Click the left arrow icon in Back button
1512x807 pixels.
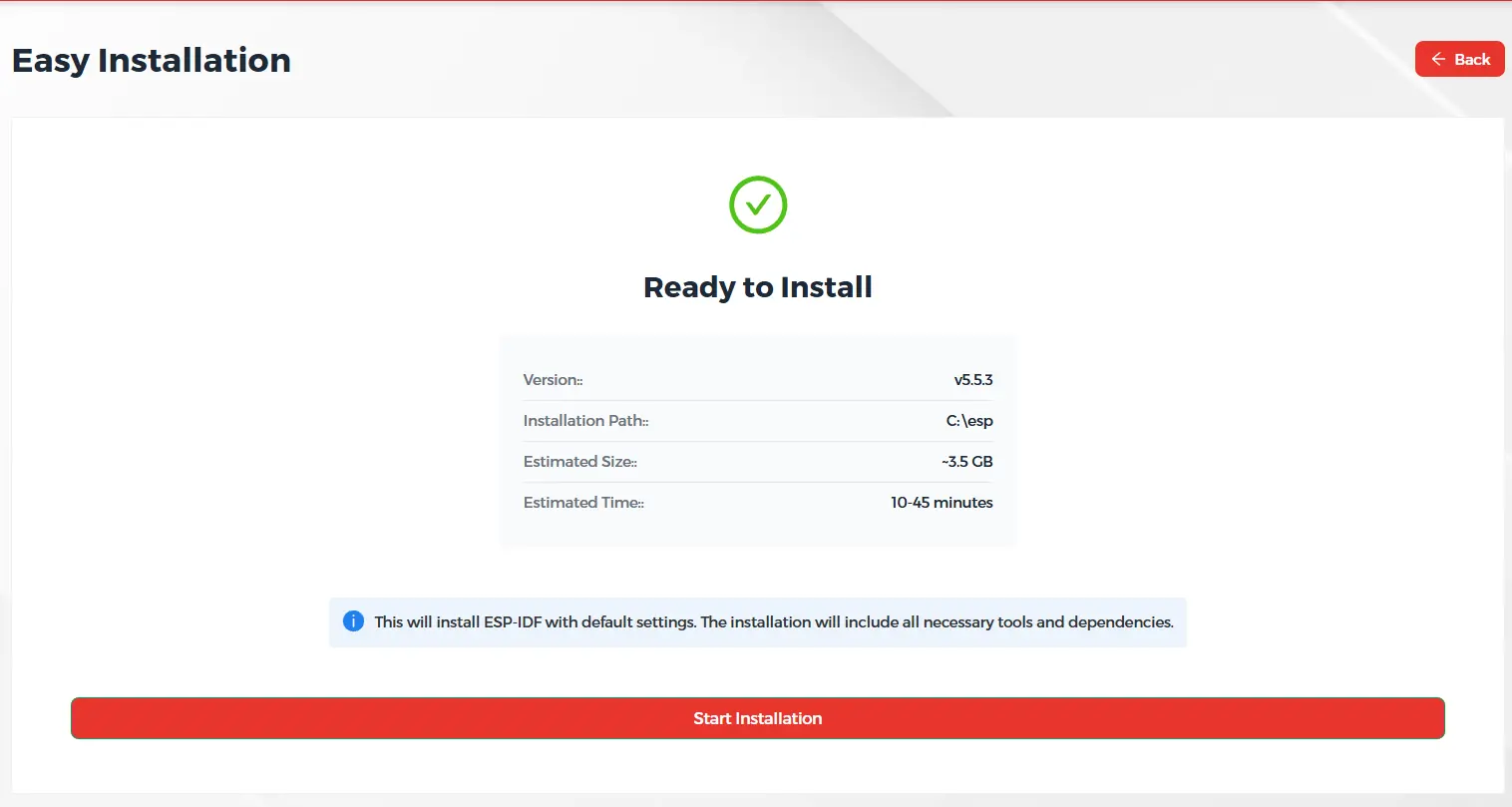click(x=1438, y=60)
